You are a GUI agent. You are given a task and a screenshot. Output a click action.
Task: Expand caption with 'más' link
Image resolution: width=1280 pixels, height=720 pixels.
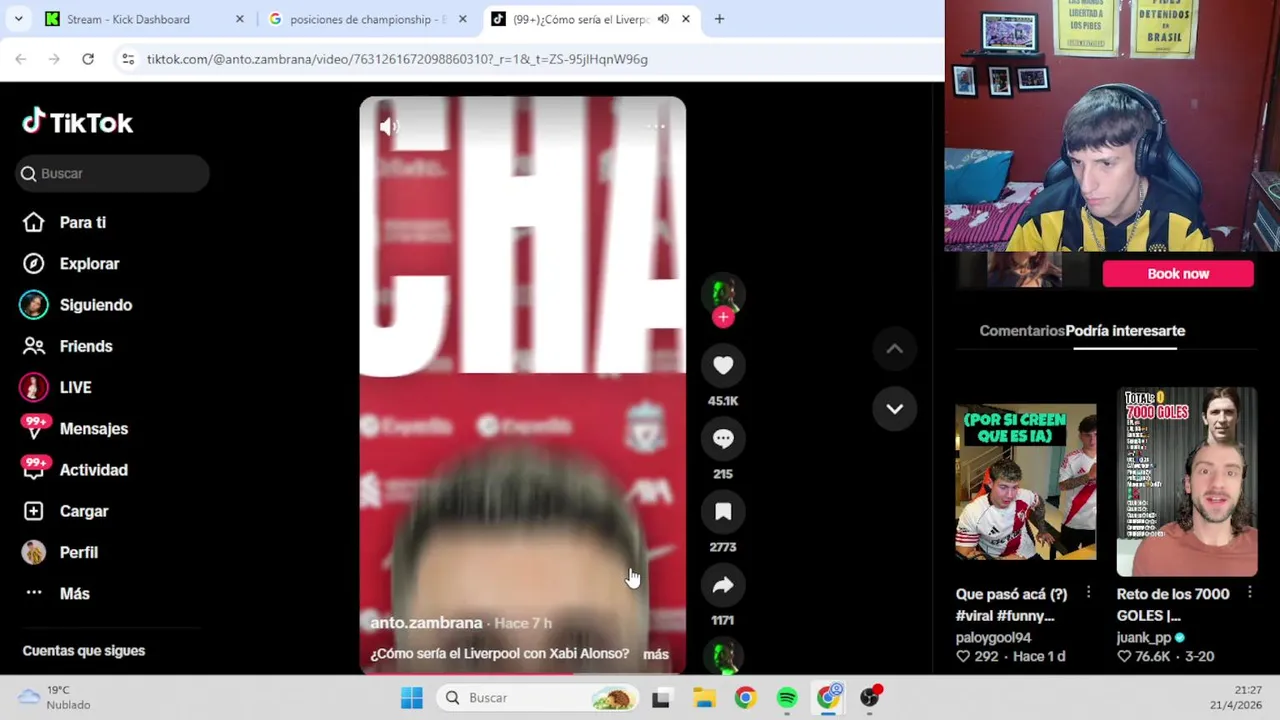point(656,654)
